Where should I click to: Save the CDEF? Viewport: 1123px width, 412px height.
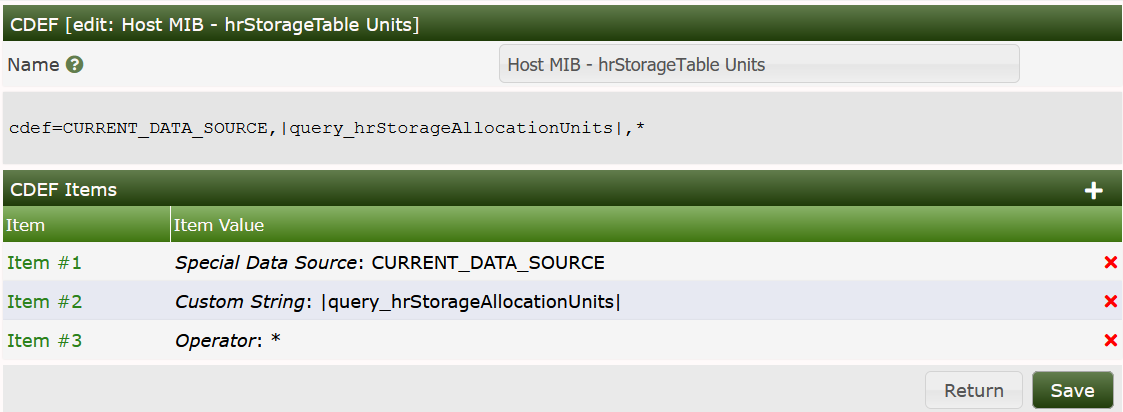click(1072, 390)
